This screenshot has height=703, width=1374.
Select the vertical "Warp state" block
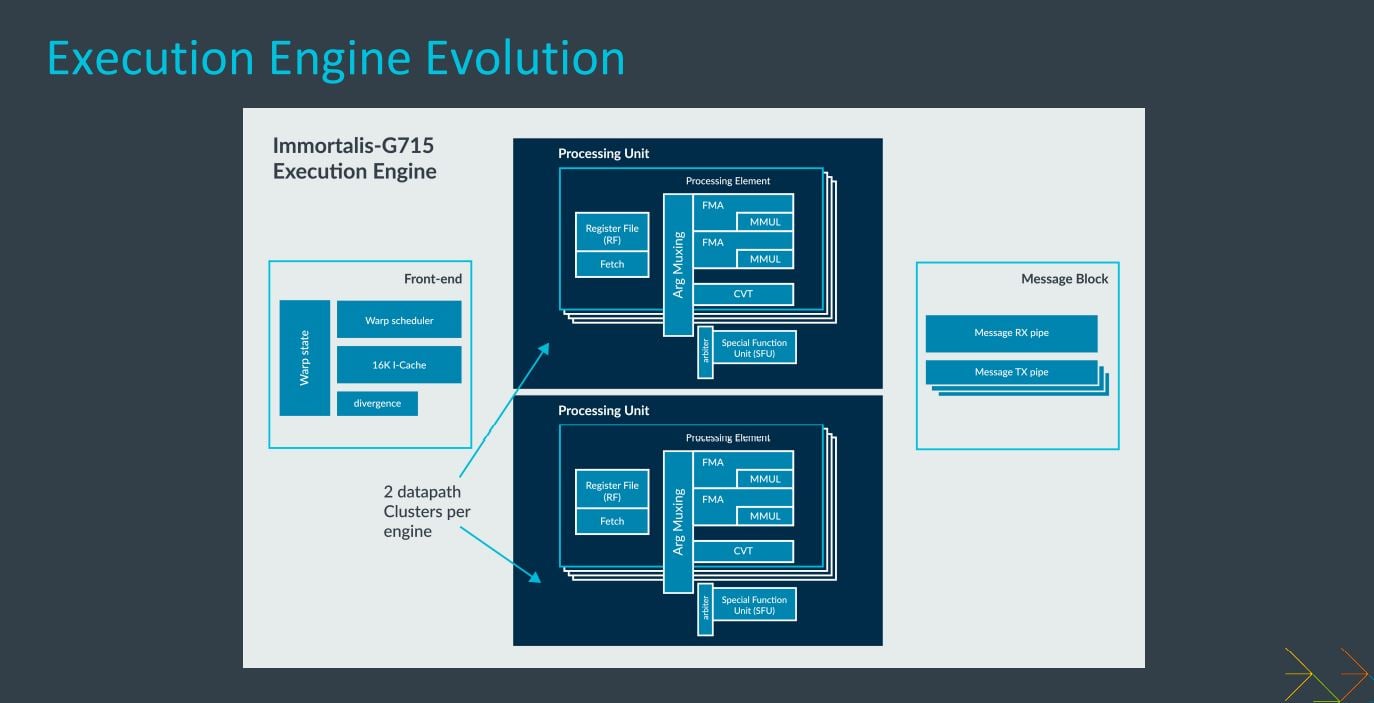click(x=304, y=357)
